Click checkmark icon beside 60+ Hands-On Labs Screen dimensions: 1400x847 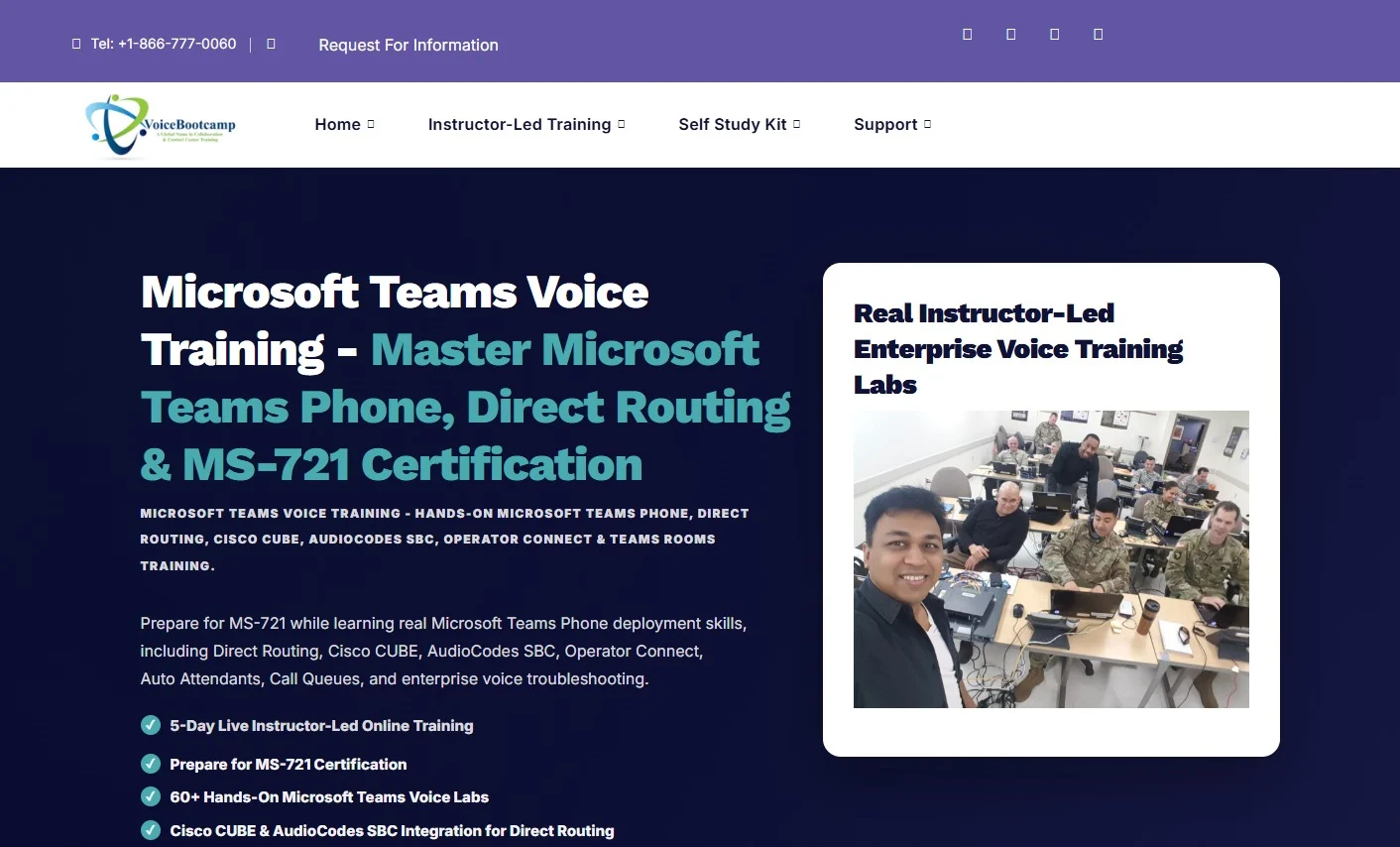151,796
